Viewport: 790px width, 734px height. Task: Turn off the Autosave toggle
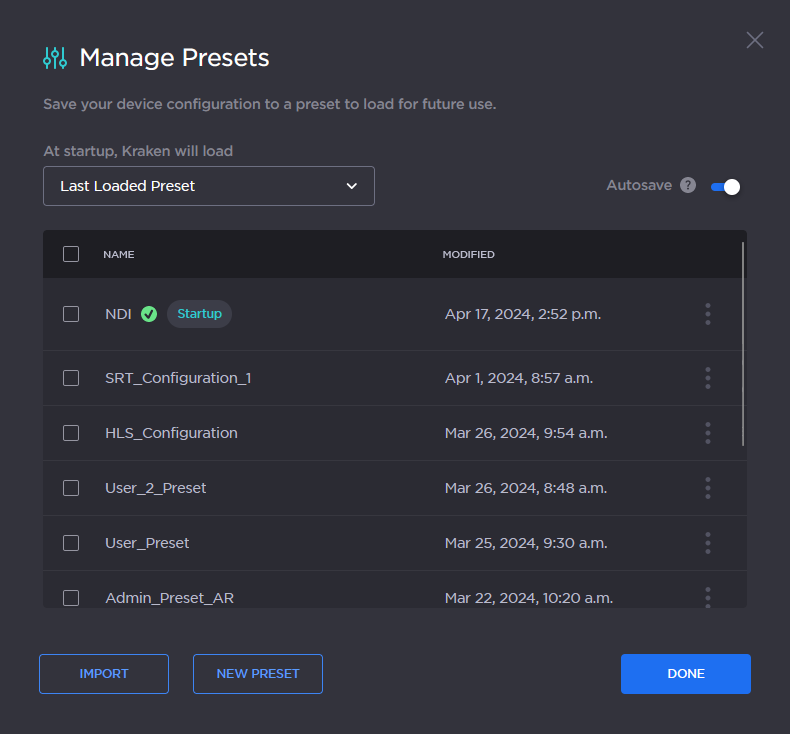[x=725, y=186]
